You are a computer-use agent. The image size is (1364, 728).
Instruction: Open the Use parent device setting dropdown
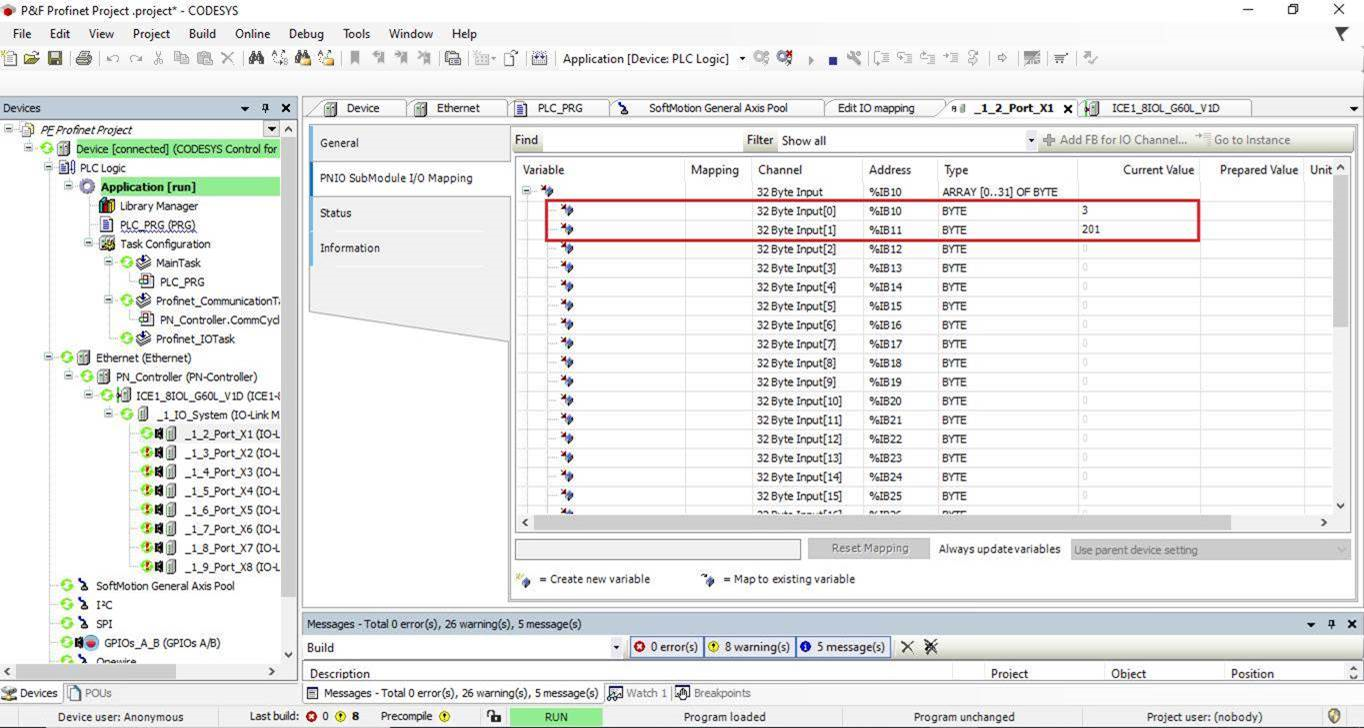pos(1340,549)
